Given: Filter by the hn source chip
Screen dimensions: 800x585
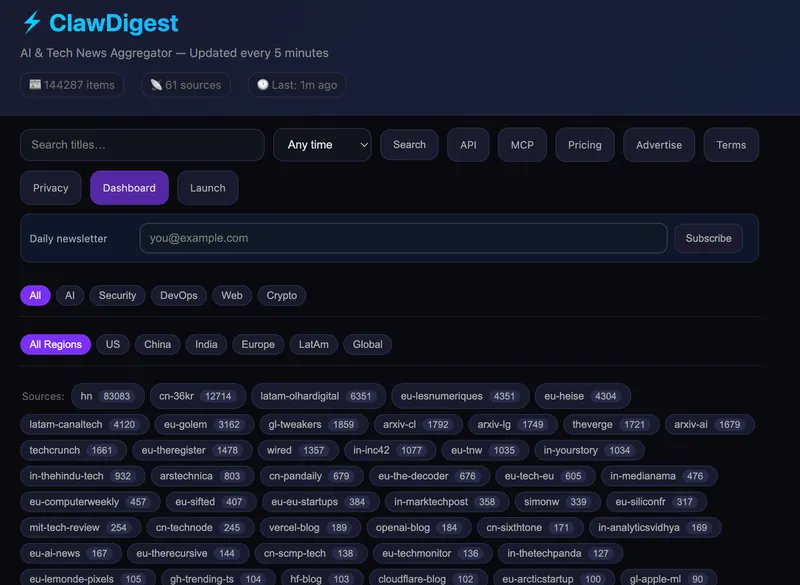Looking at the screenshot, I should pyautogui.click(x=108, y=396).
